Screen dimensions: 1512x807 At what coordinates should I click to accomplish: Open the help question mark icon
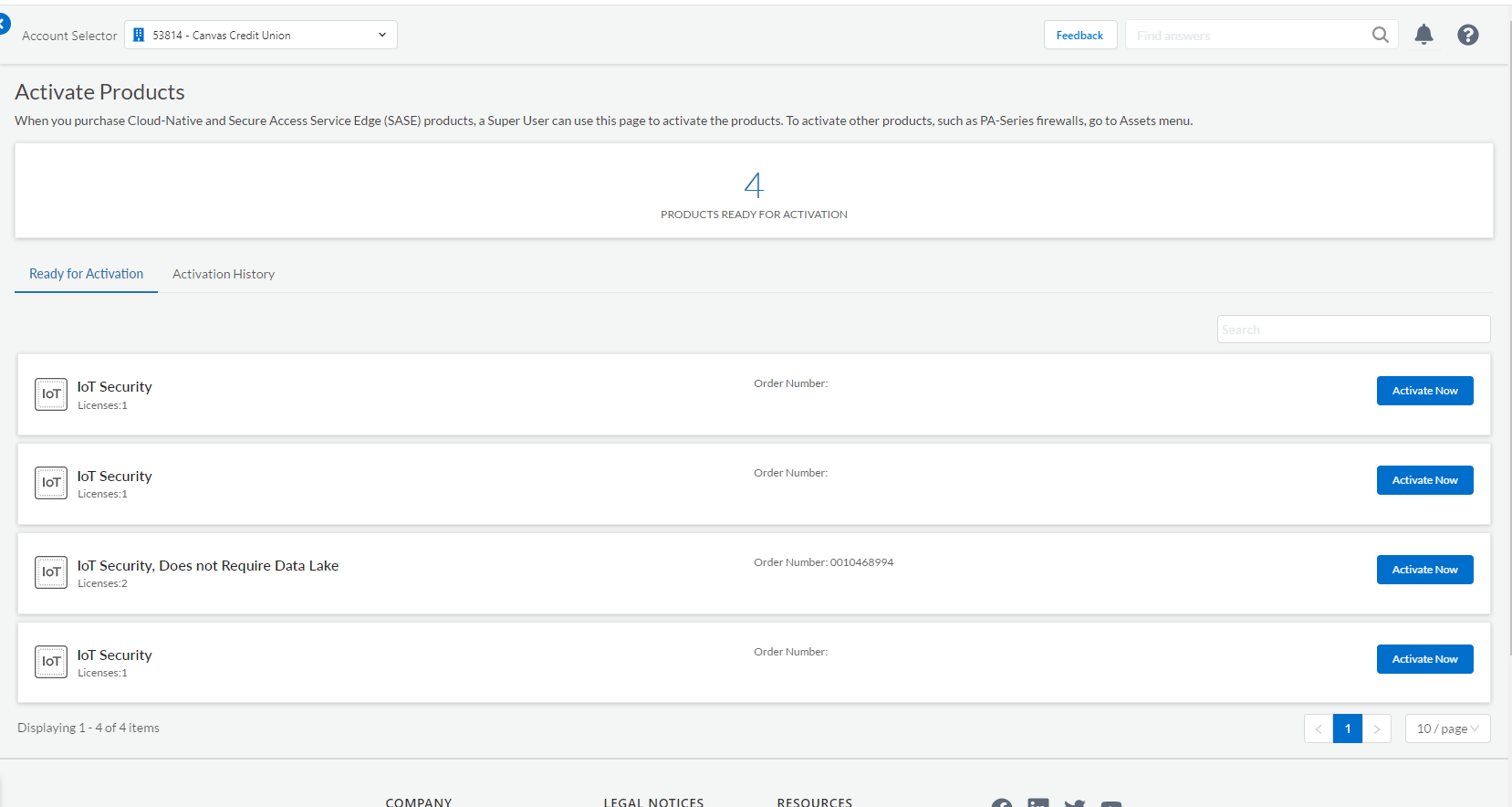[1467, 35]
